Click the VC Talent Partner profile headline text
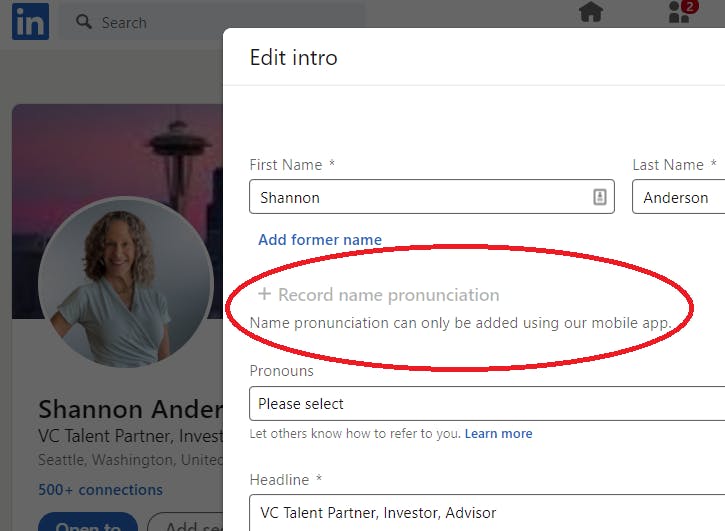Image resolution: width=725 pixels, height=531 pixels. (x=131, y=436)
